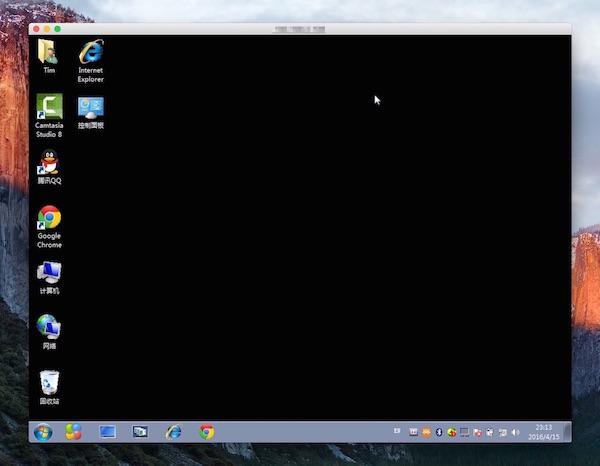Open the Windows Start menu
Viewport: 600px width, 466px height.
(43, 432)
